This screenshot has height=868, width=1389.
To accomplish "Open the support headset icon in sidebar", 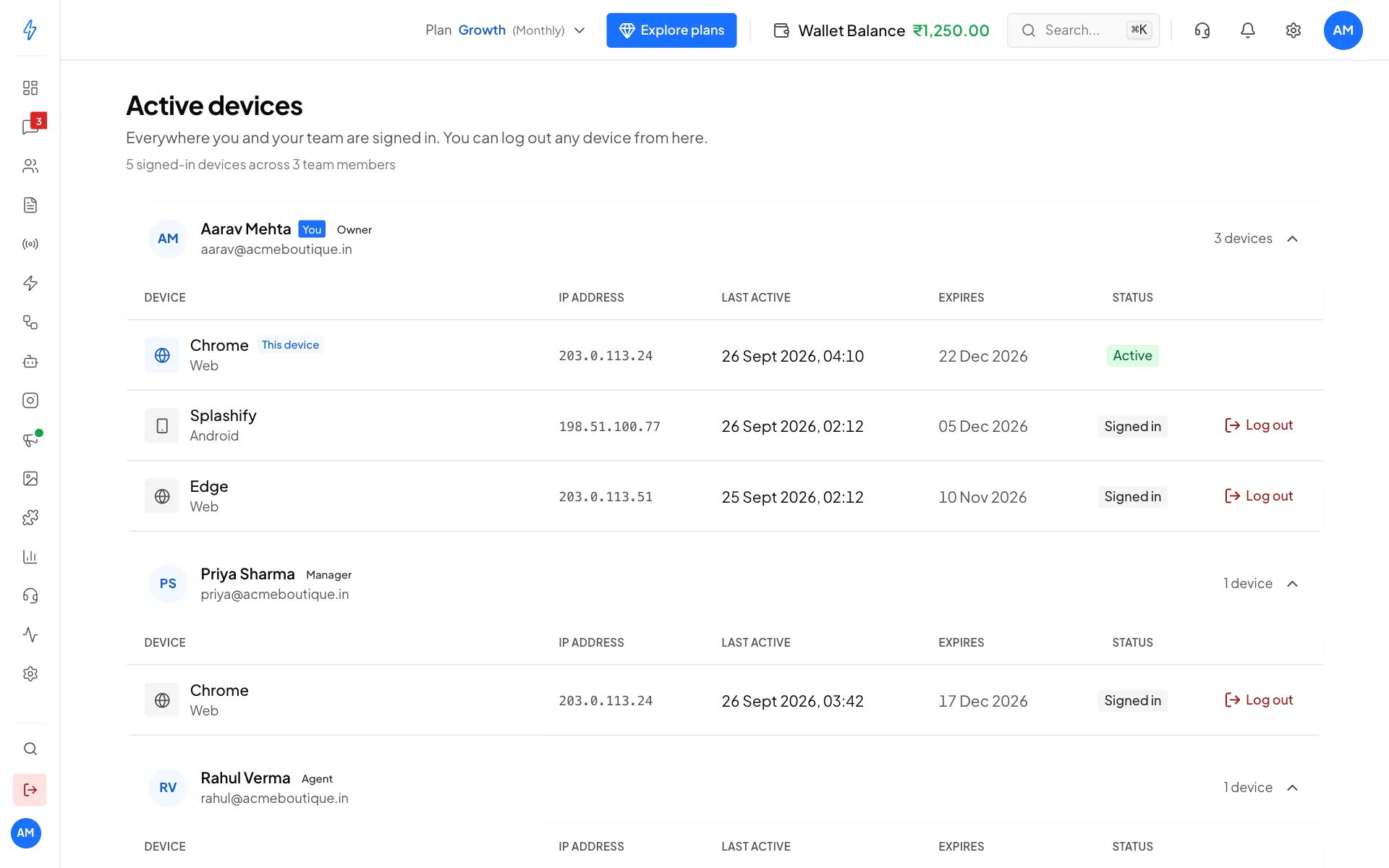I will coord(30,595).
